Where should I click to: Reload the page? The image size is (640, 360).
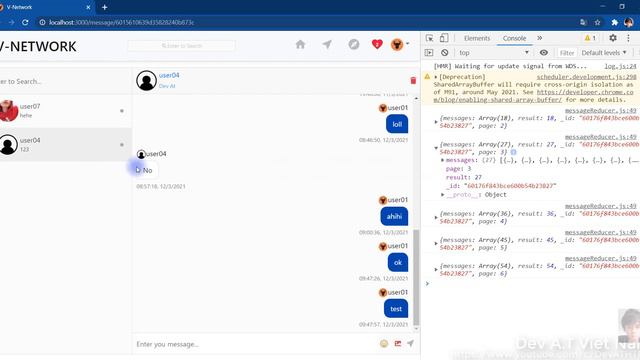click(25, 22)
